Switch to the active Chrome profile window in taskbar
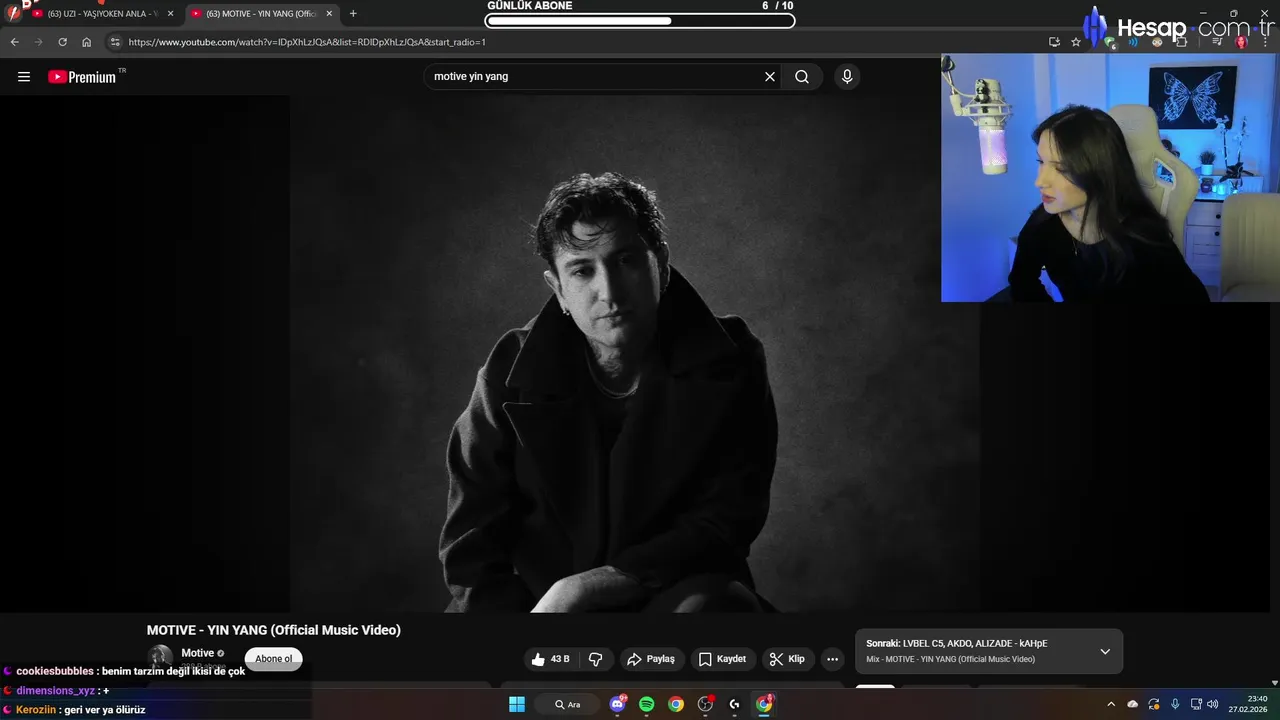 (x=764, y=704)
